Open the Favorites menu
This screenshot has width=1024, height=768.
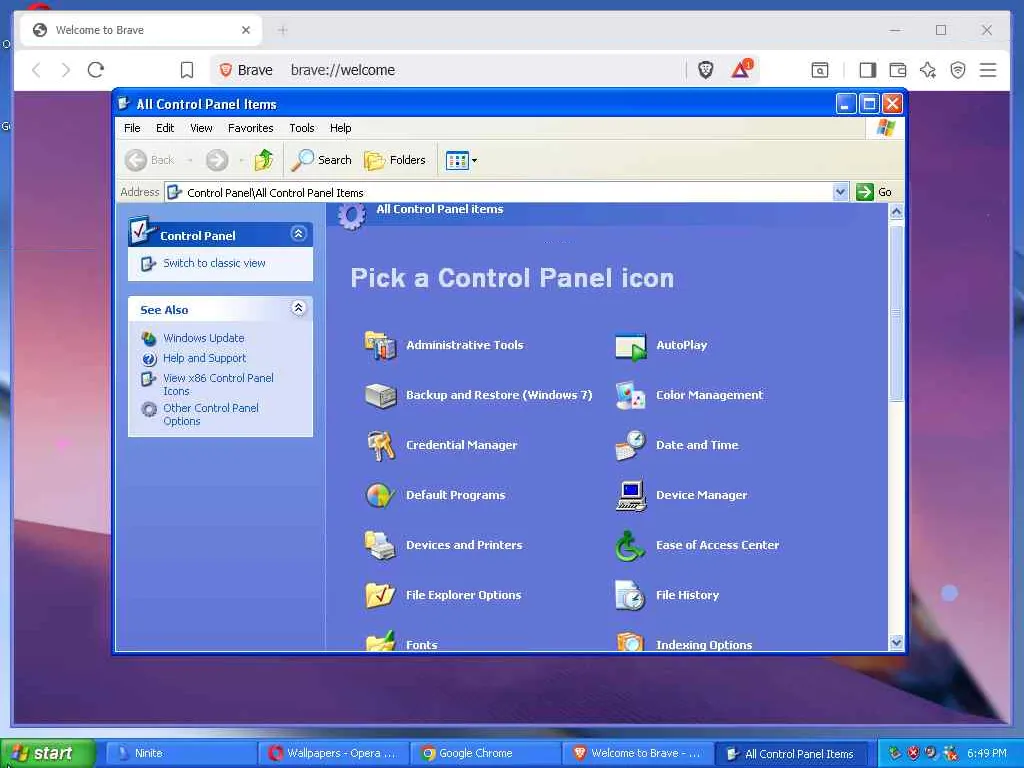(x=251, y=128)
